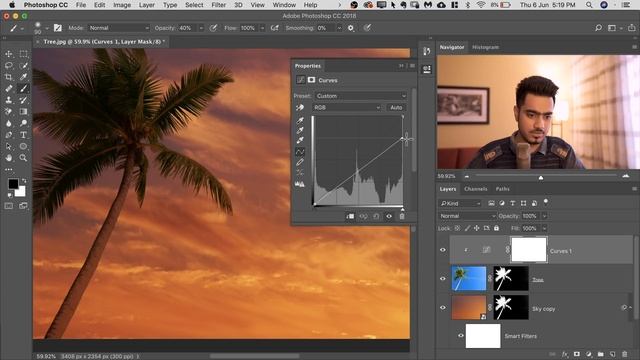
Task: Select the Quick Selection tool
Action: [23, 65]
